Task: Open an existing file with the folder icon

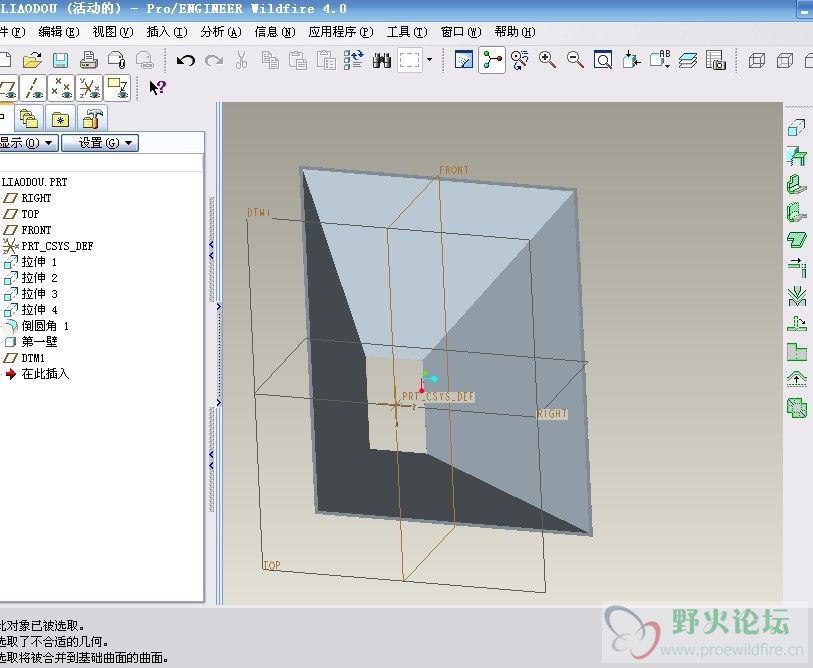Action: coord(32,61)
